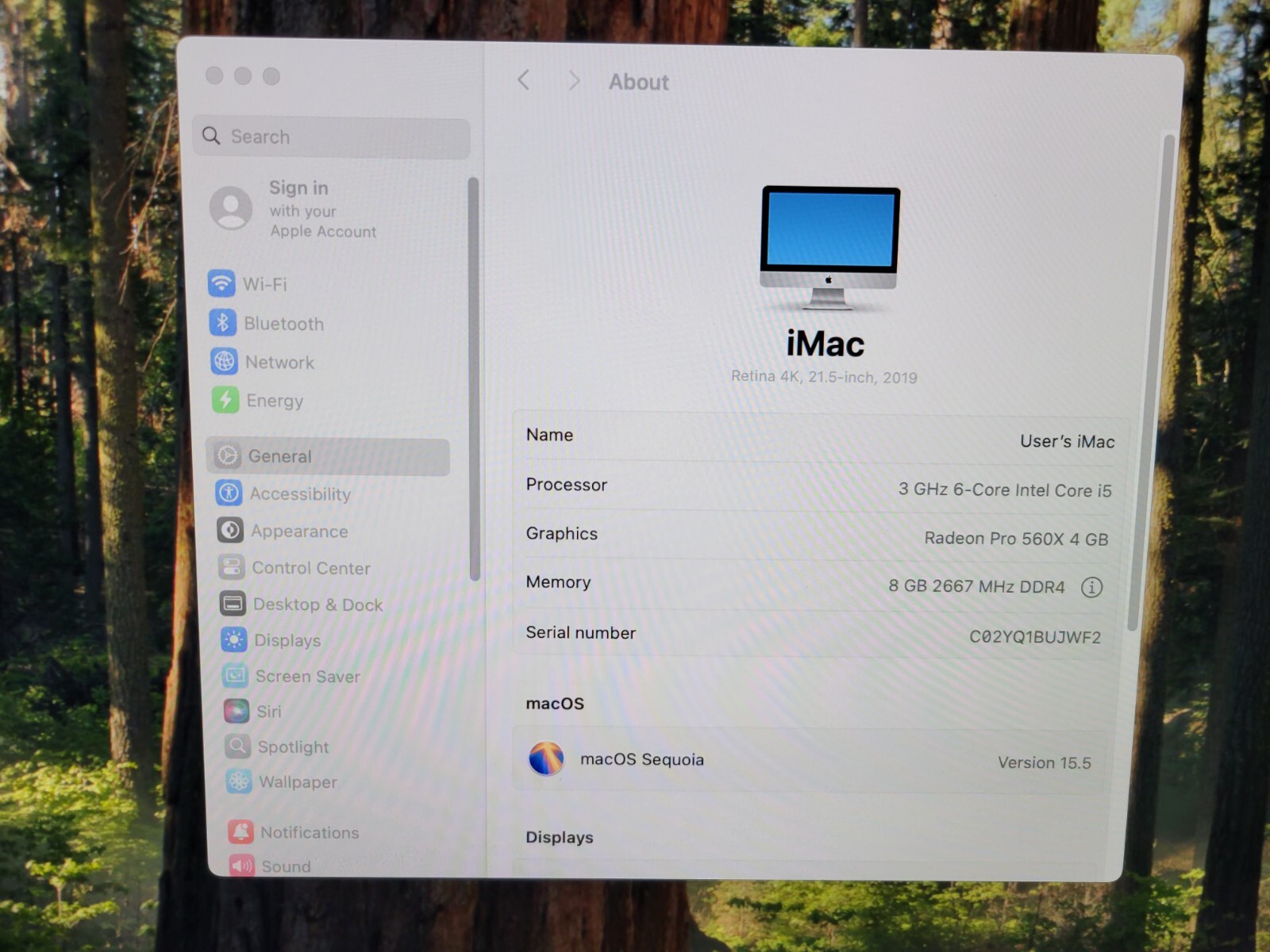Image resolution: width=1270 pixels, height=952 pixels.
Task: Click Retina 4K, 21.5-inch, 2019 subtitle
Action: tap(824, 377)
